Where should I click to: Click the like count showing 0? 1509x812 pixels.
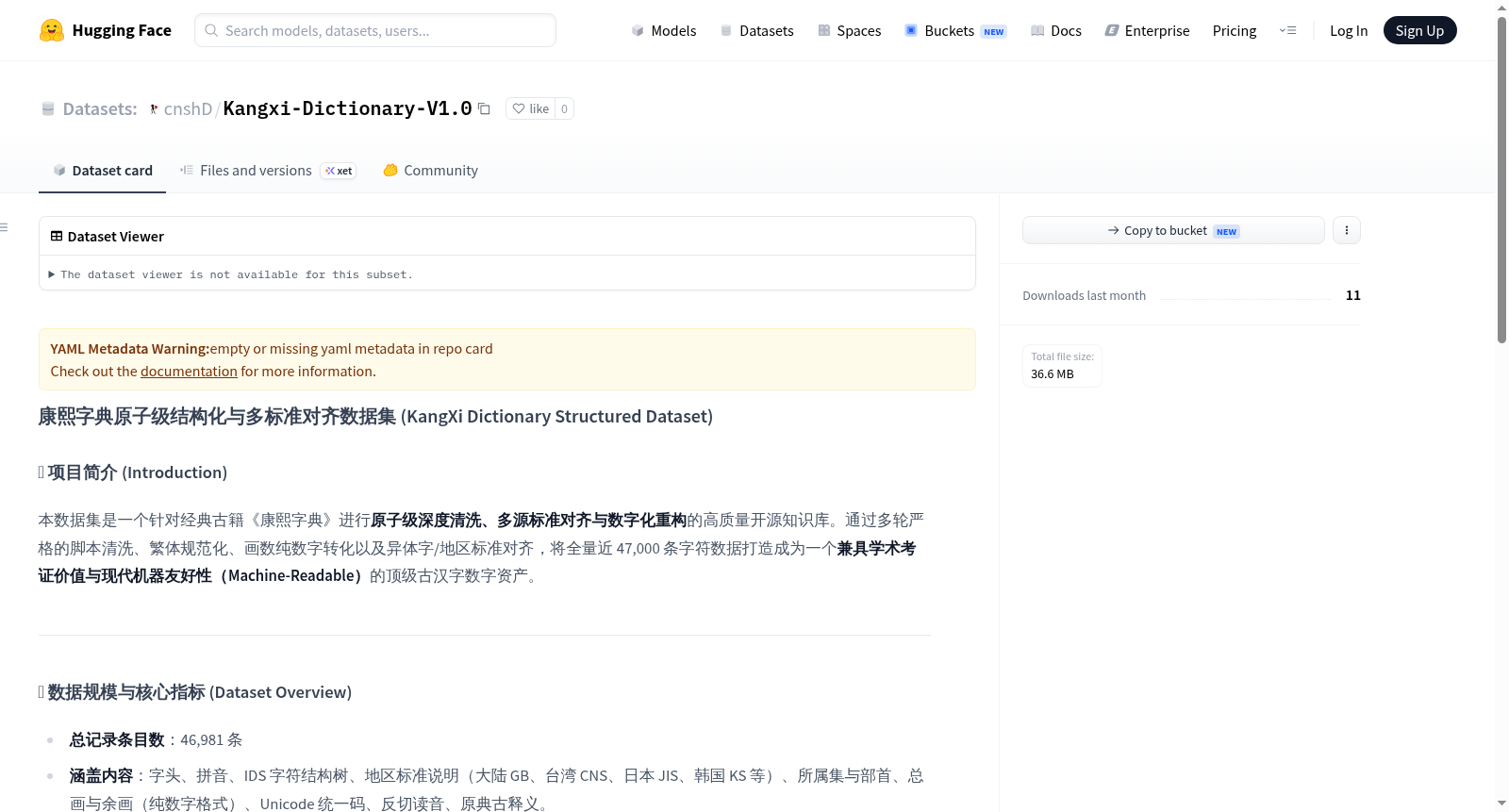tap(564, 108)
